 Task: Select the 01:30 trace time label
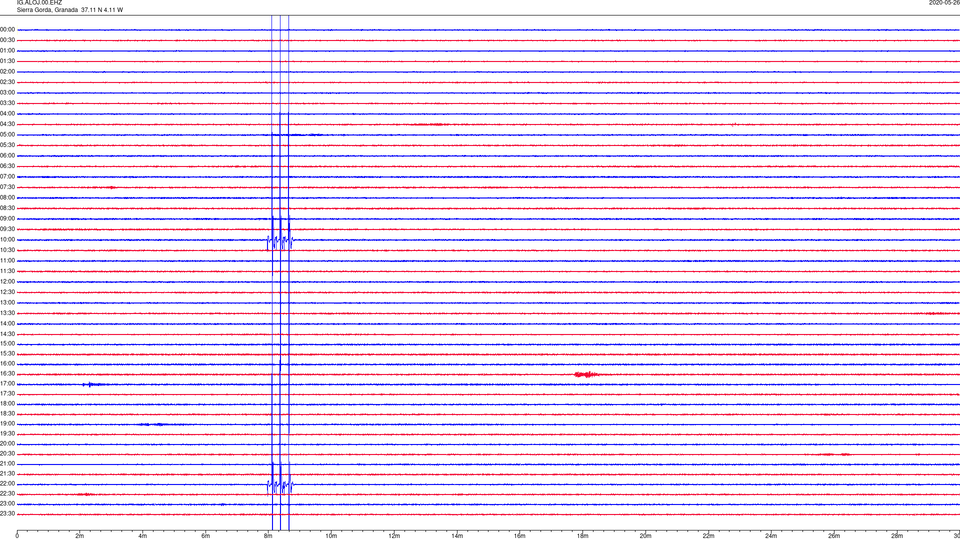point(7,61)
